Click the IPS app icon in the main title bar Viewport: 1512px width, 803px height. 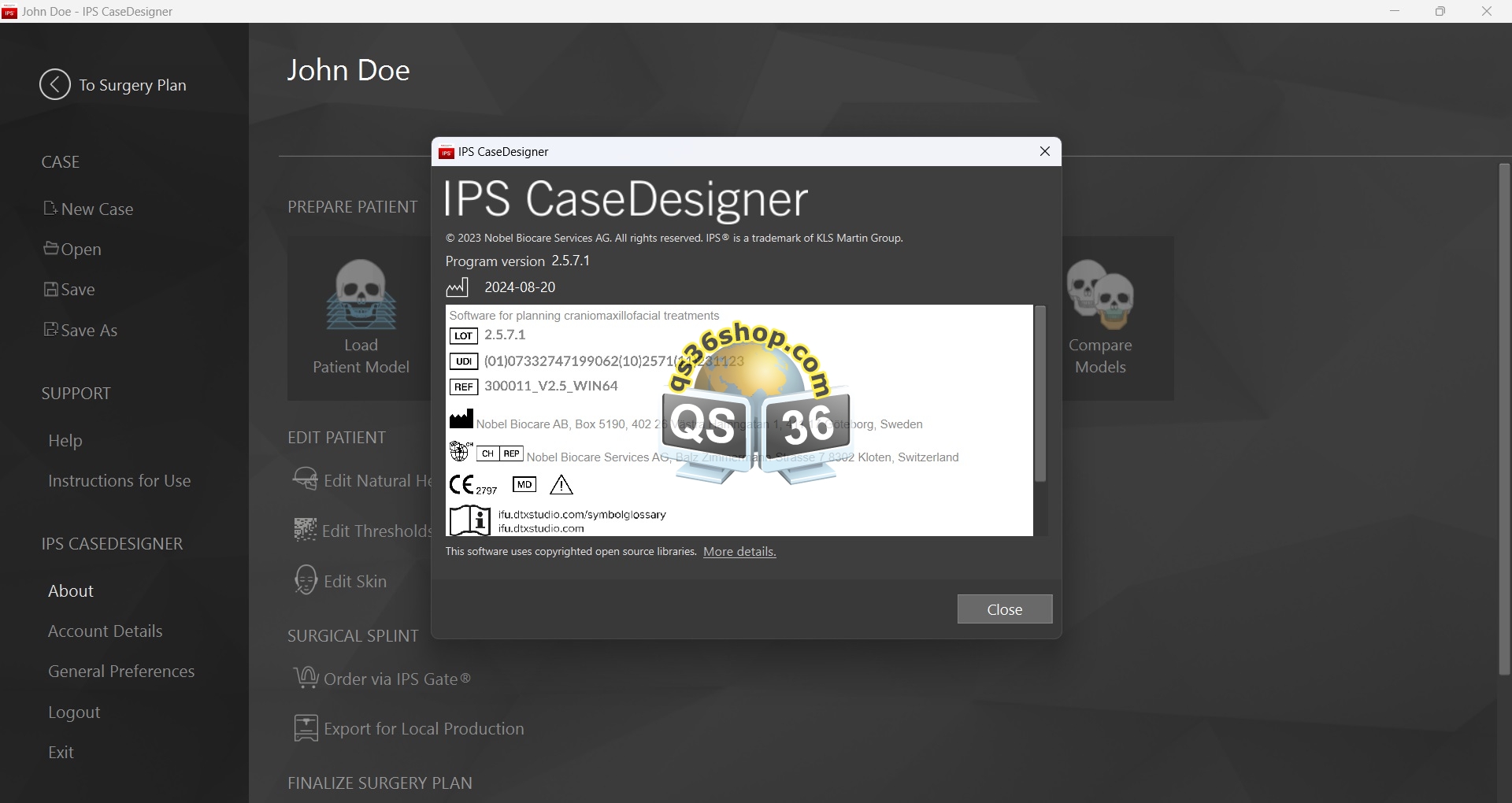tap(9, 12)
